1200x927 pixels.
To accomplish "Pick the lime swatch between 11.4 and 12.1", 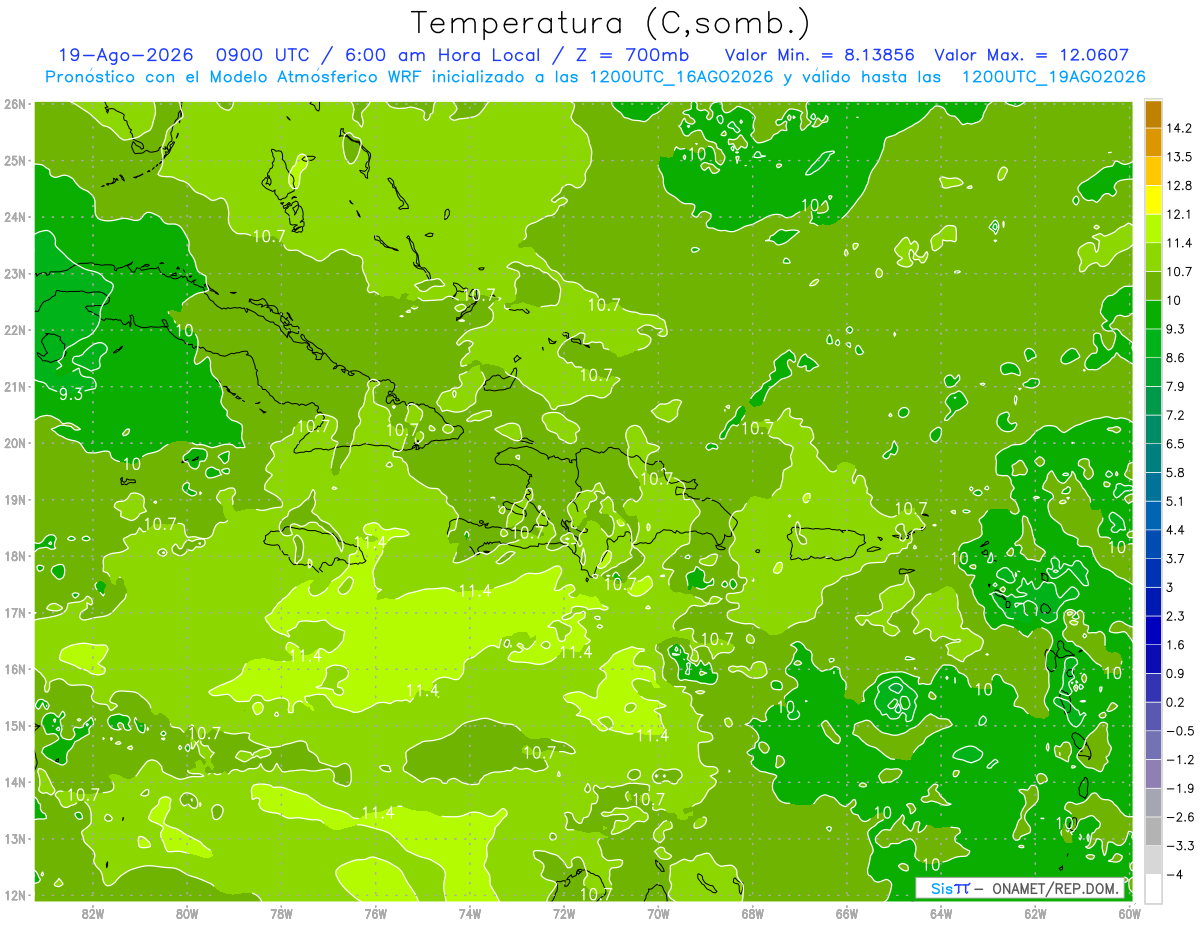I will point(1153,228).
